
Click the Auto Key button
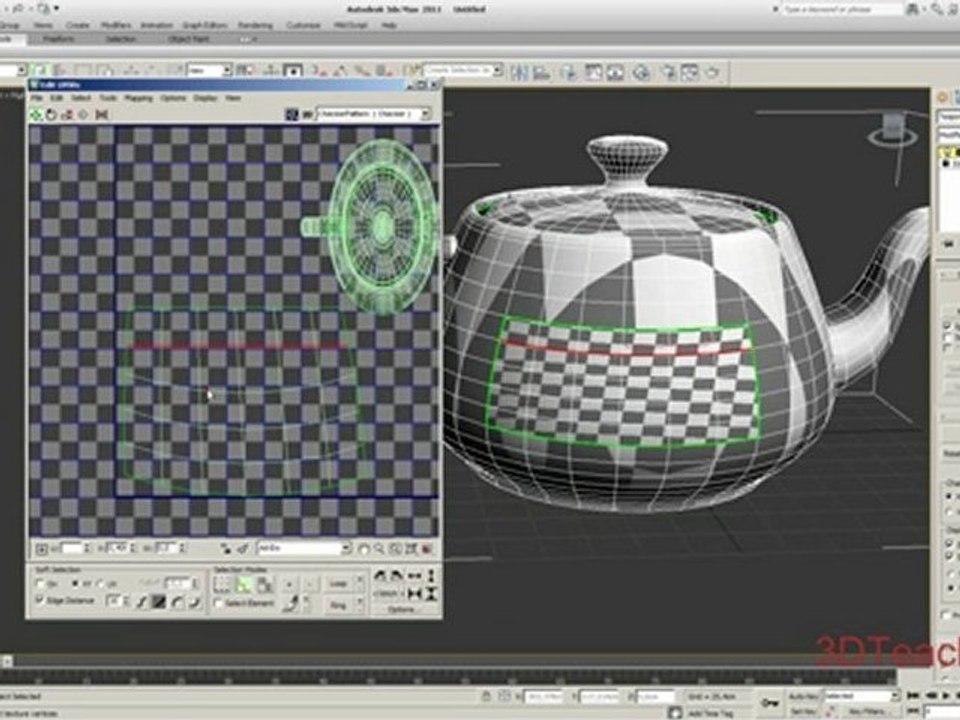(x=803, y=696)
